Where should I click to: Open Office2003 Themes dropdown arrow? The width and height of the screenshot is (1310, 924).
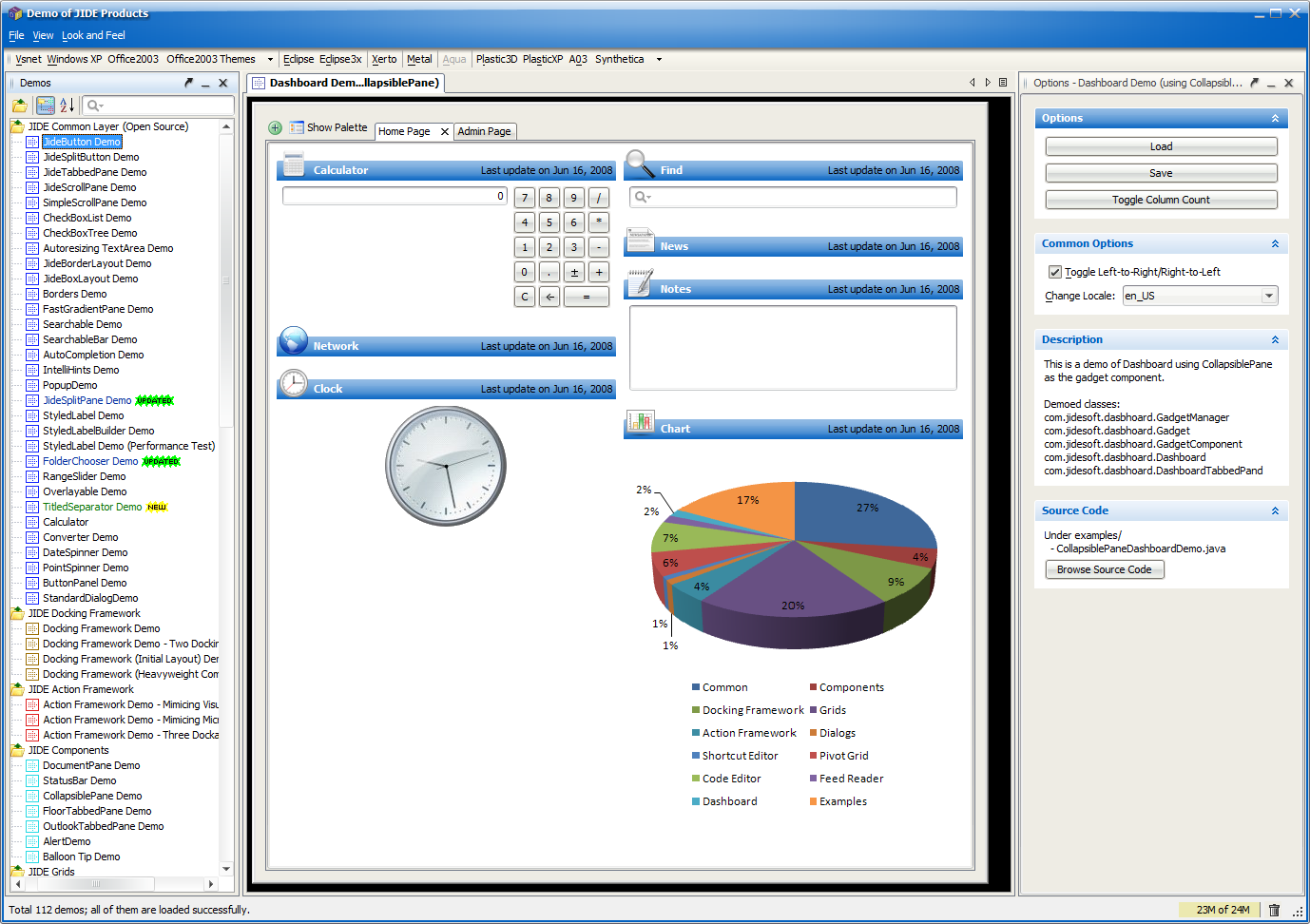tap(270, 59)
